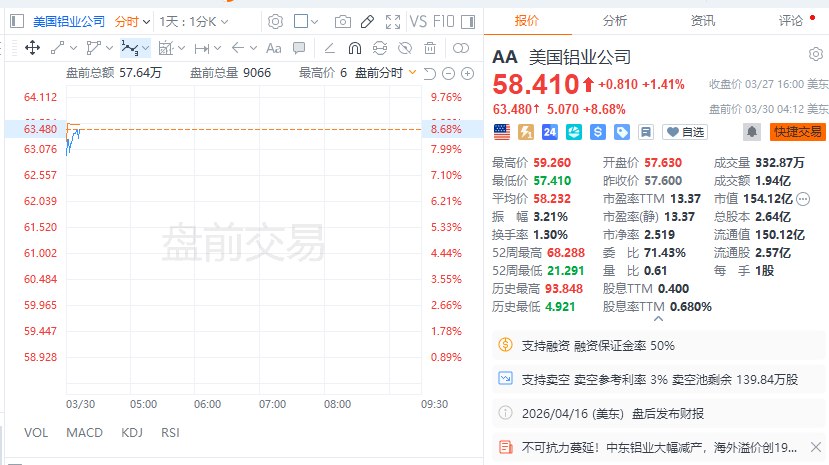Screen dimensions: 829x465
Task: Switch to the 分析 tab
Action: pos(616,20)
